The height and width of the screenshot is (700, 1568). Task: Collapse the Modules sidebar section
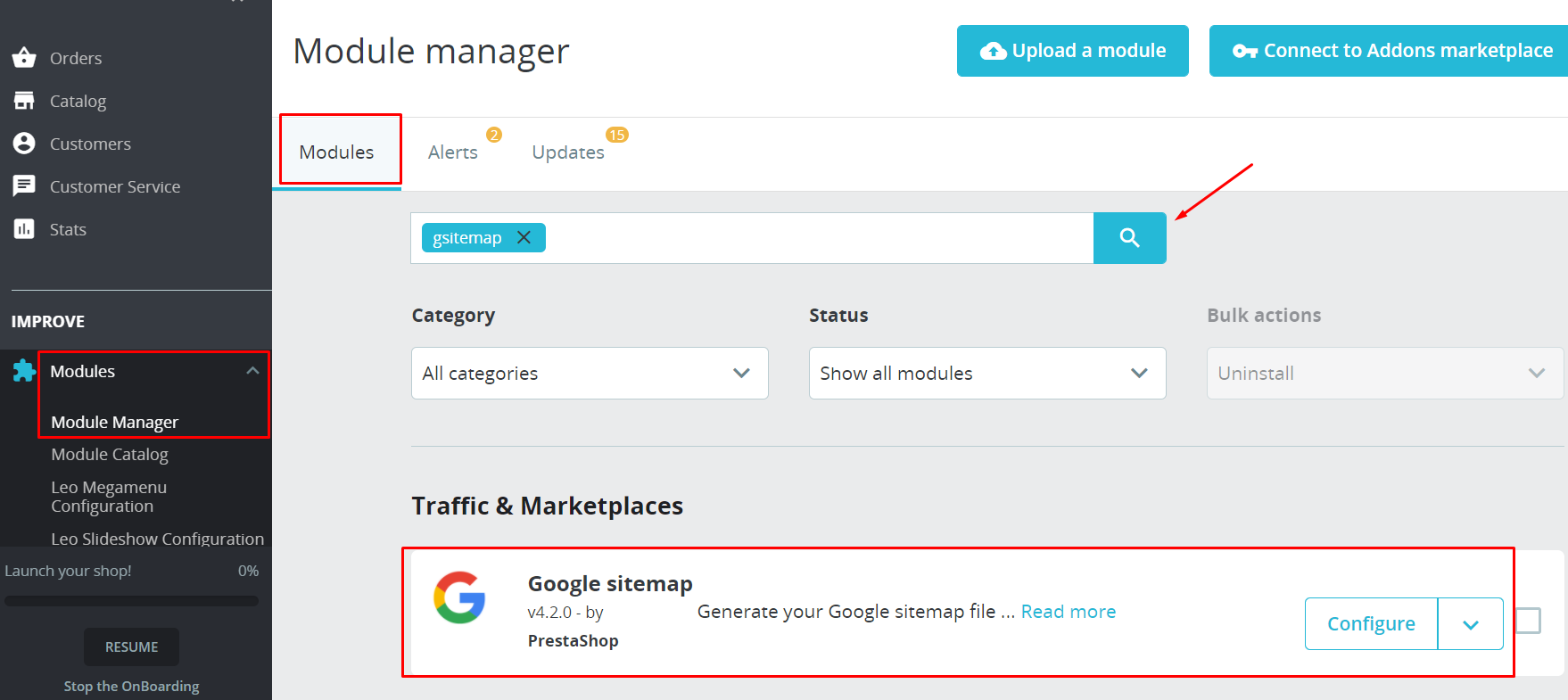click(253, 371)
